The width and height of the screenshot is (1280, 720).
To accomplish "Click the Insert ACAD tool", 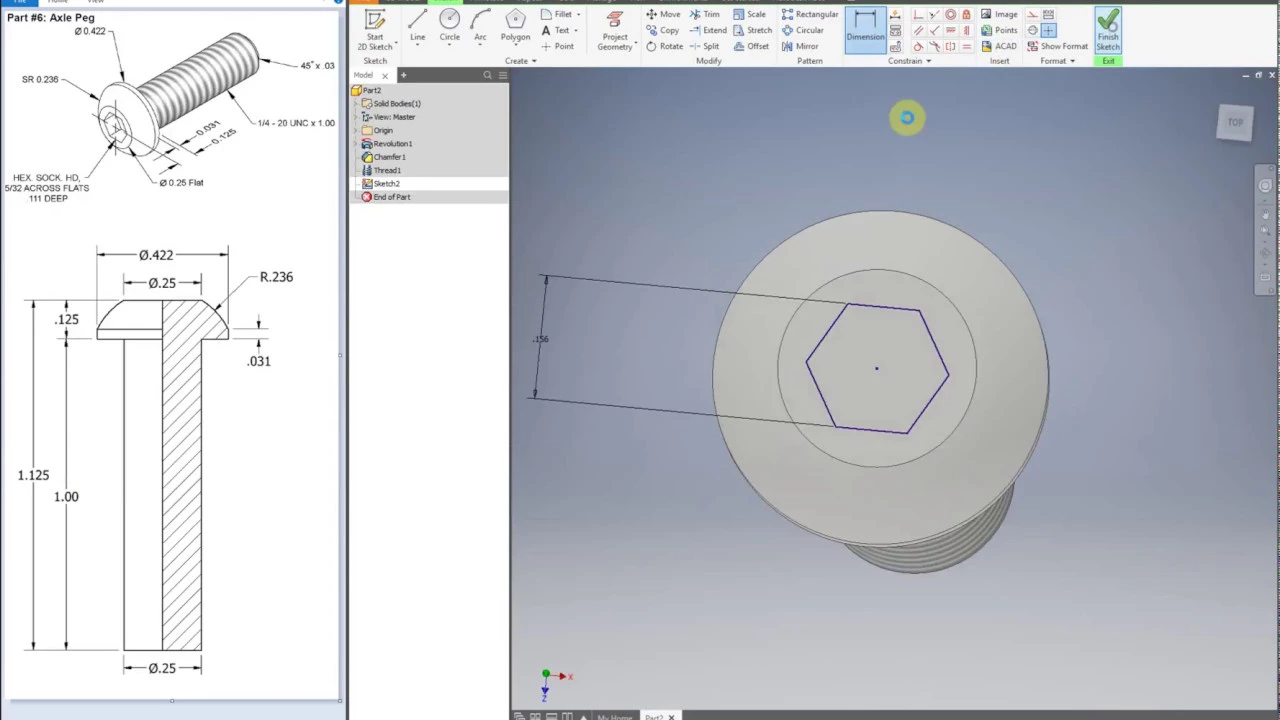I will click(999, 46).
